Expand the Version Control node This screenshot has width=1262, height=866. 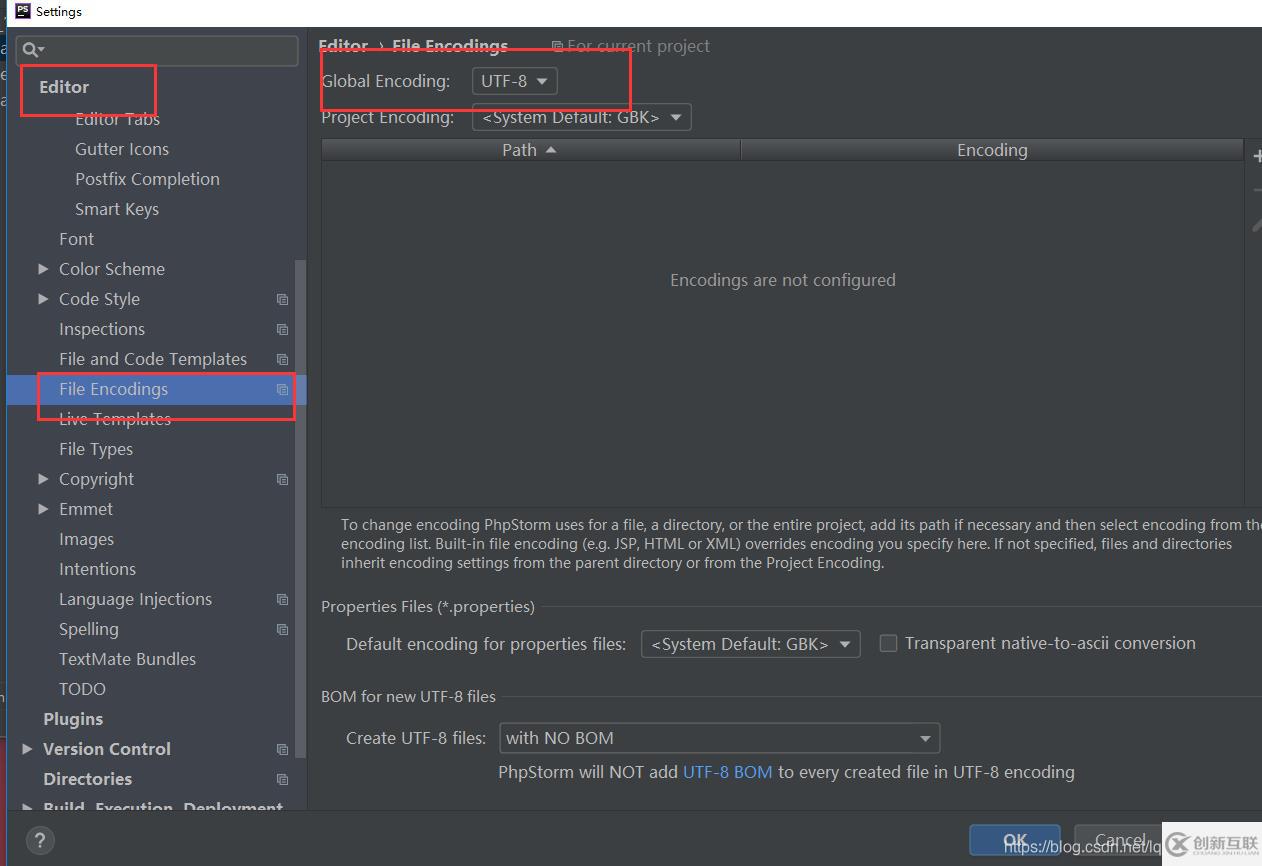pyautogui.click(x=27, y=749)
